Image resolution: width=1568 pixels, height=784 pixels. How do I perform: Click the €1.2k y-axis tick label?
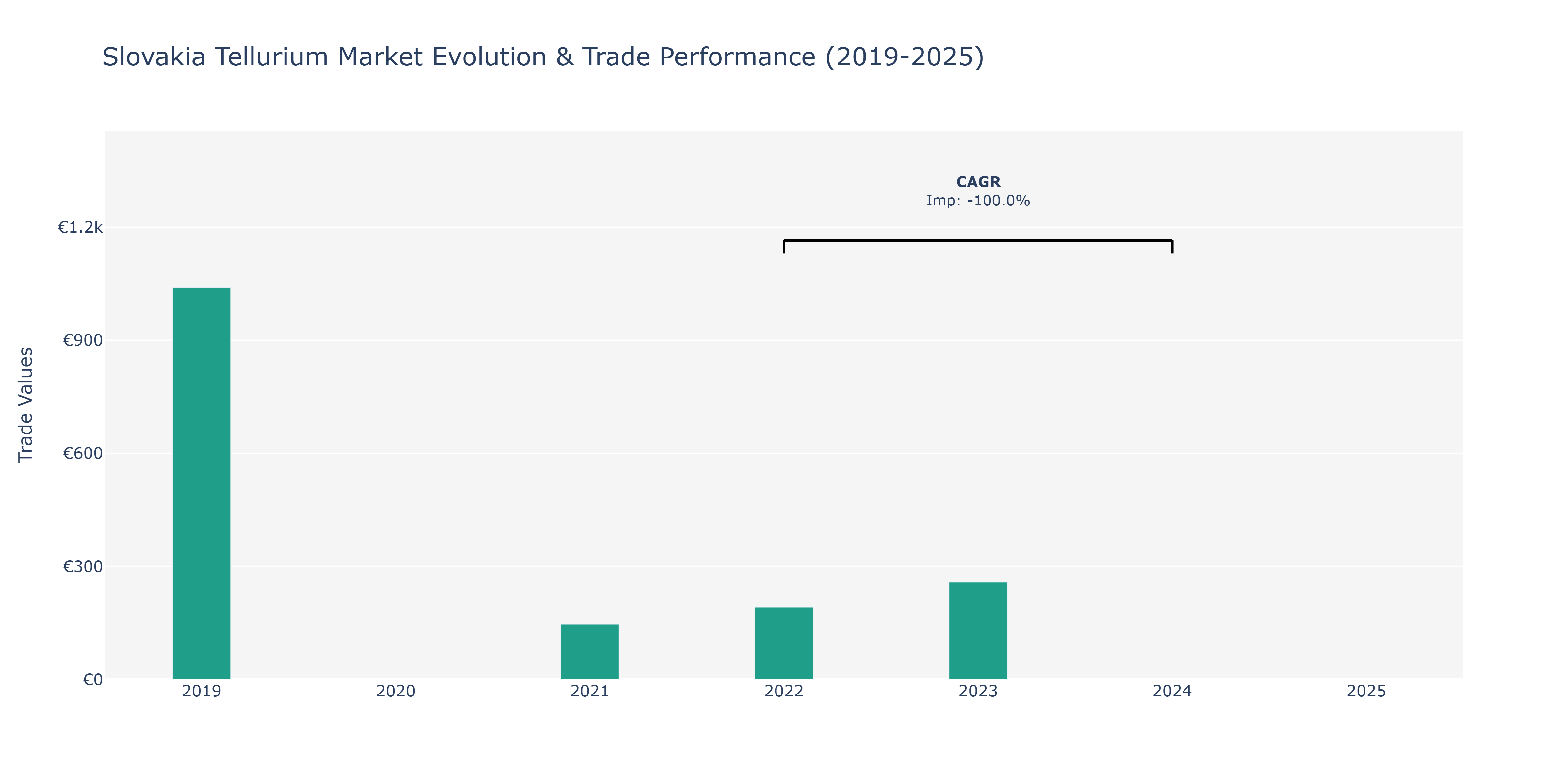pos(80,228)
